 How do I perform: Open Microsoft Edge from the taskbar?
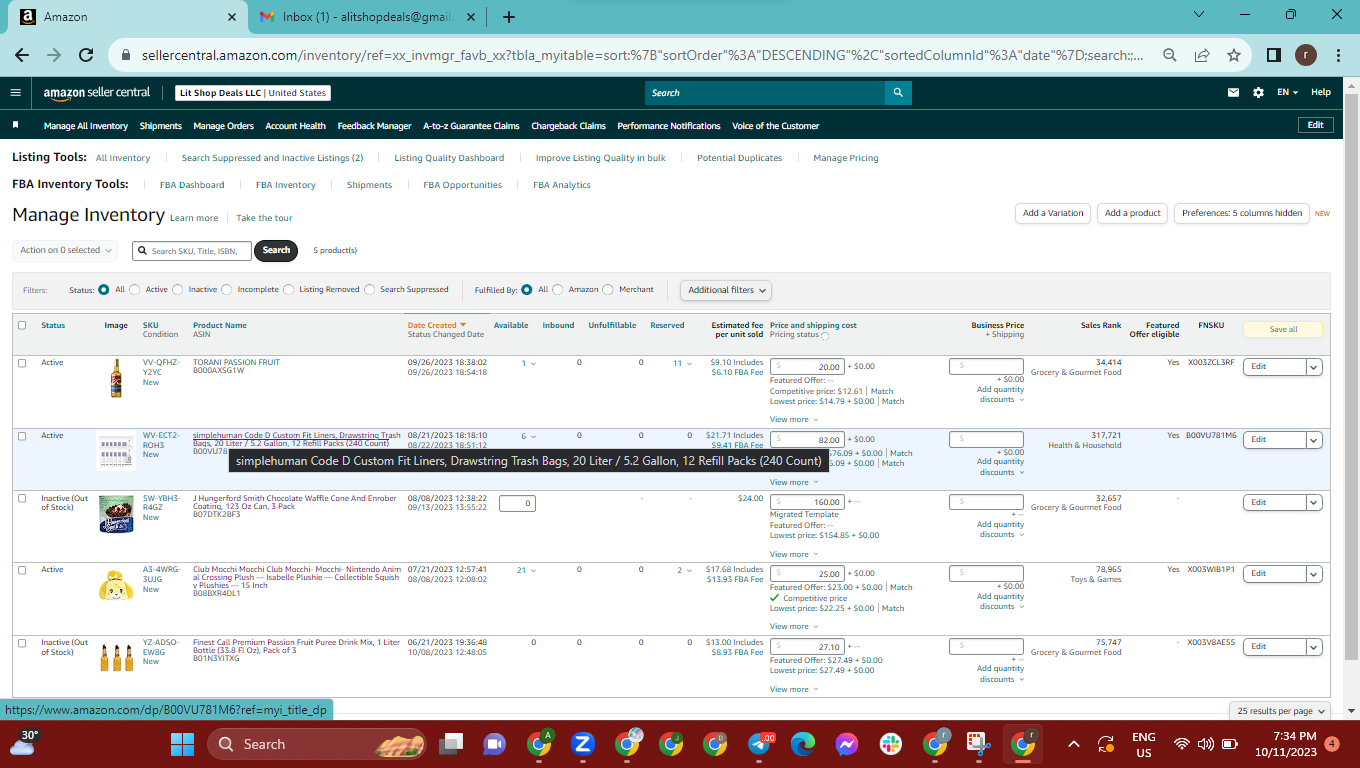click(x=803, y=744)
